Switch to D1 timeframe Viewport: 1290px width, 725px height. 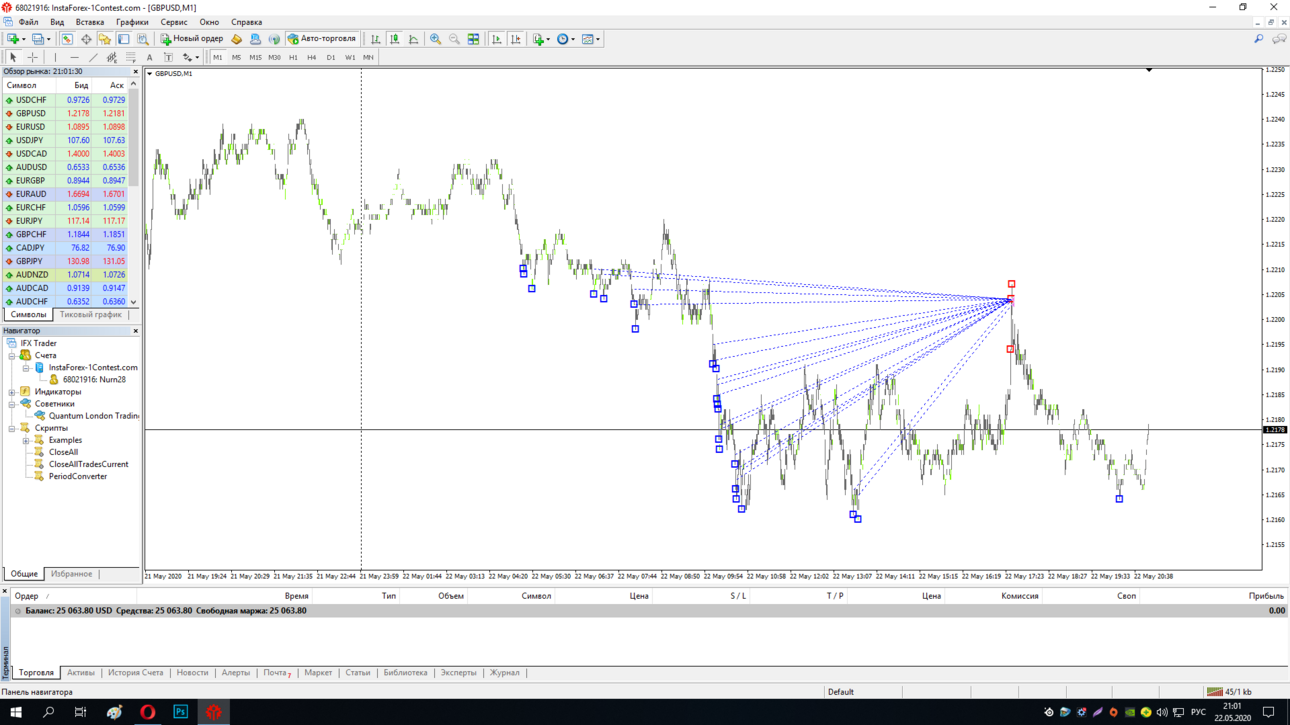pyautogui.click(x=331, y=57)
